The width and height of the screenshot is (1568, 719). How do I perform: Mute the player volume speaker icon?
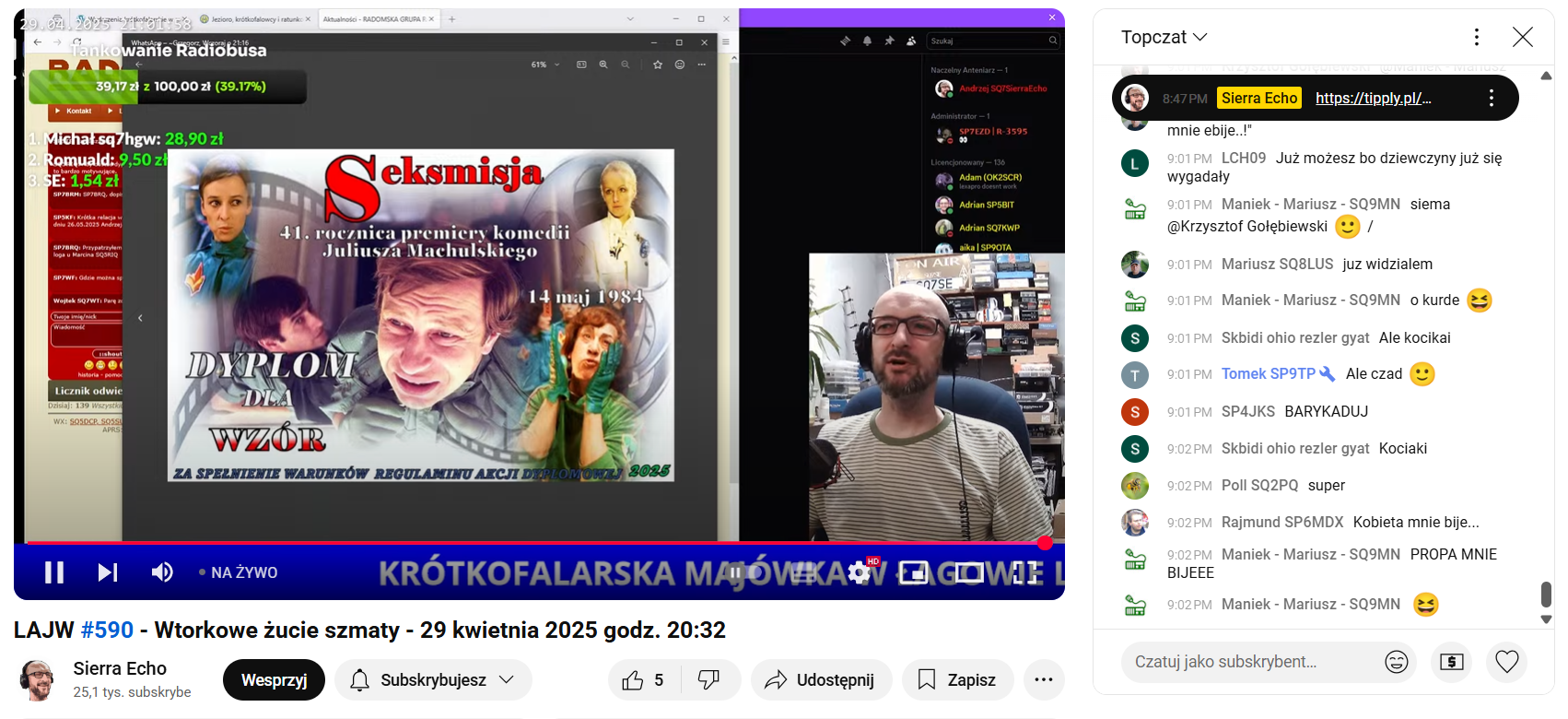162,572
